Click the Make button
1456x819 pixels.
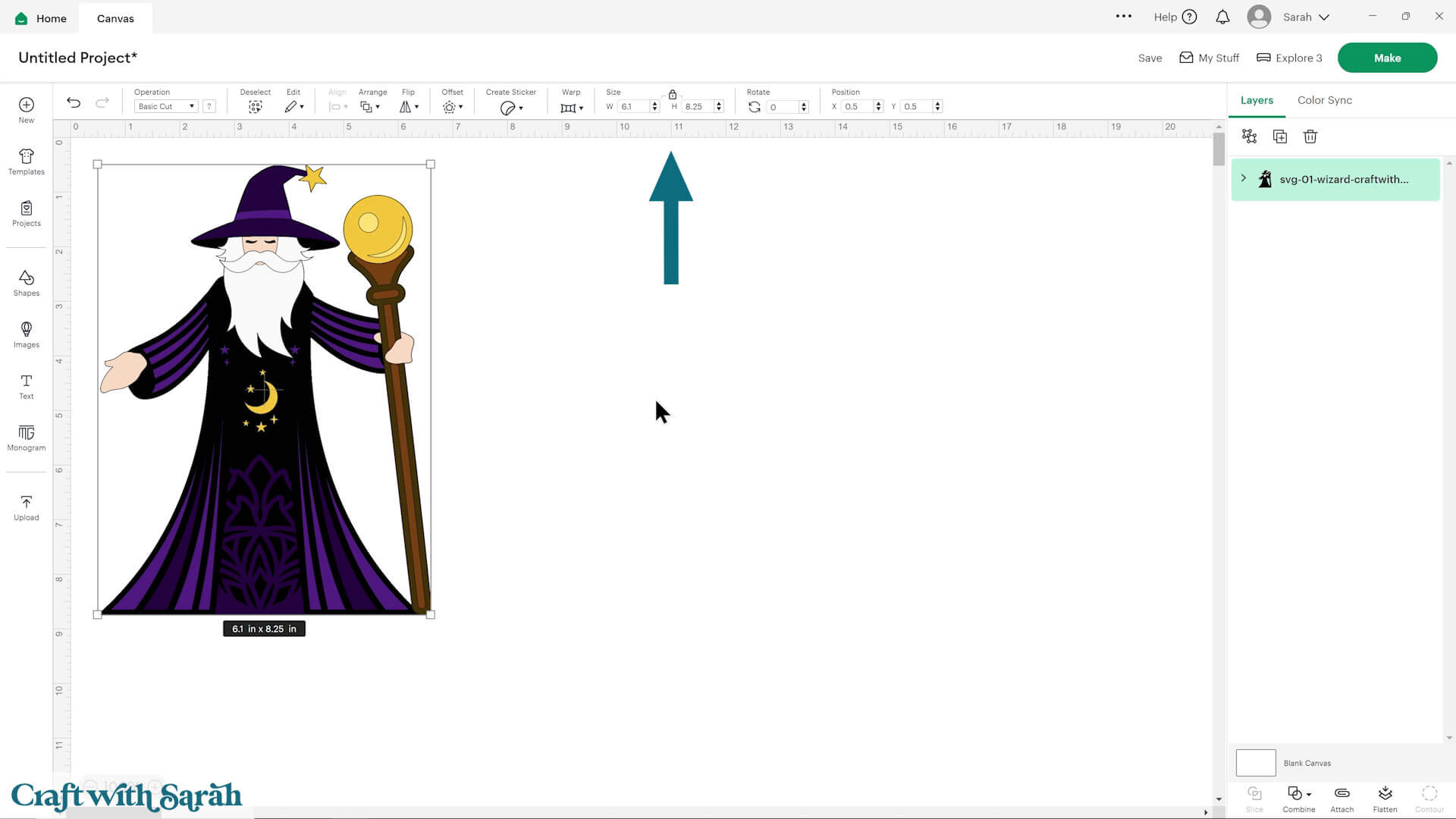[1387, 57]
